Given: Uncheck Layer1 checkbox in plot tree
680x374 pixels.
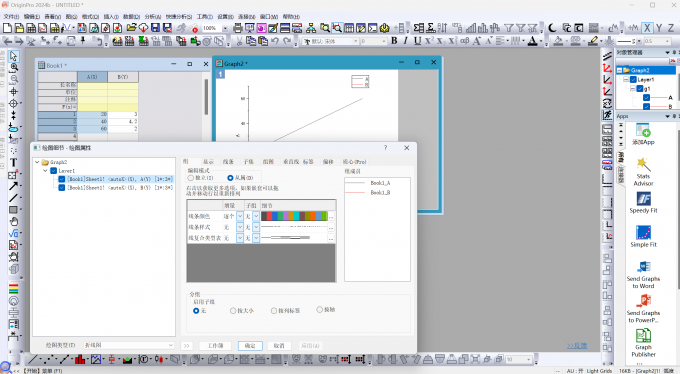Looking at the screenshot, I should coord(53,171).
